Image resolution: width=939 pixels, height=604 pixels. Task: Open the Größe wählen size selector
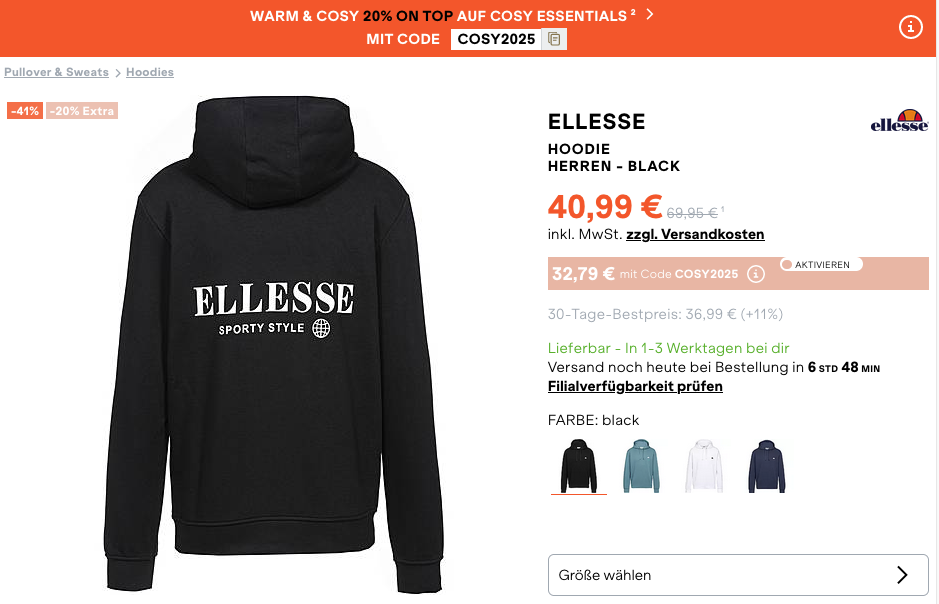pos(738,575)
